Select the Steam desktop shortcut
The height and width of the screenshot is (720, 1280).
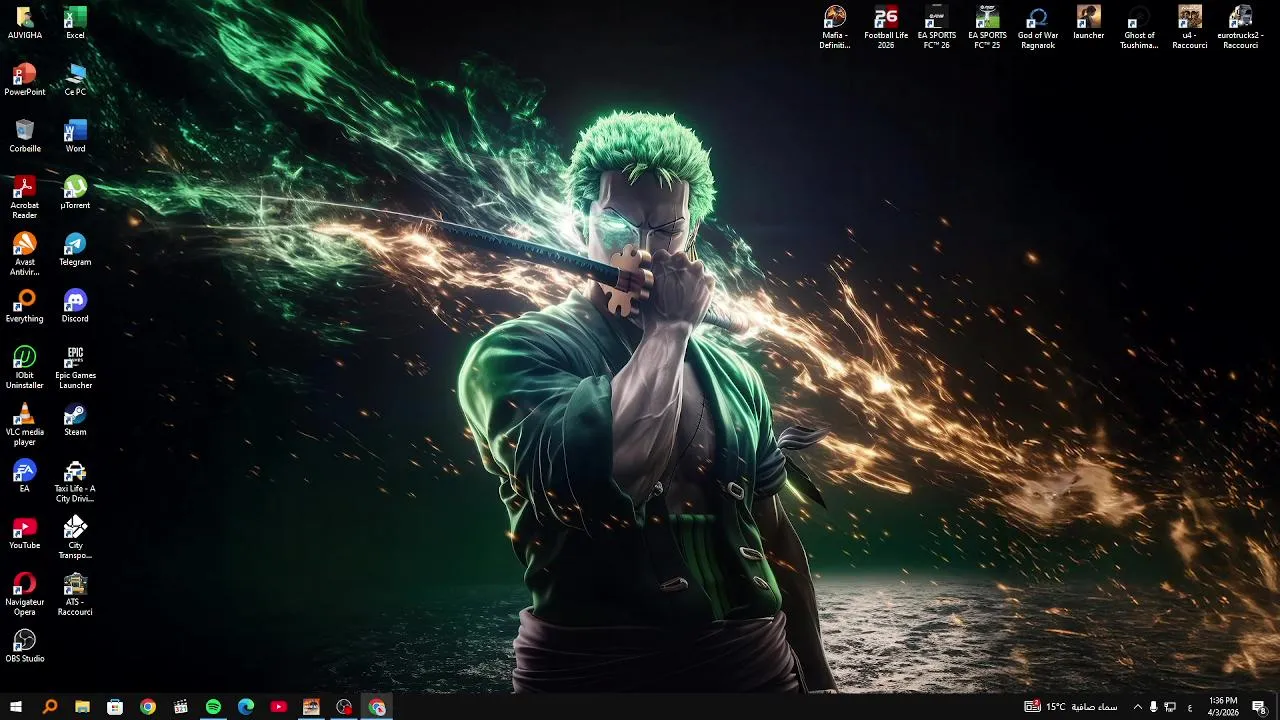click(75, 420)
